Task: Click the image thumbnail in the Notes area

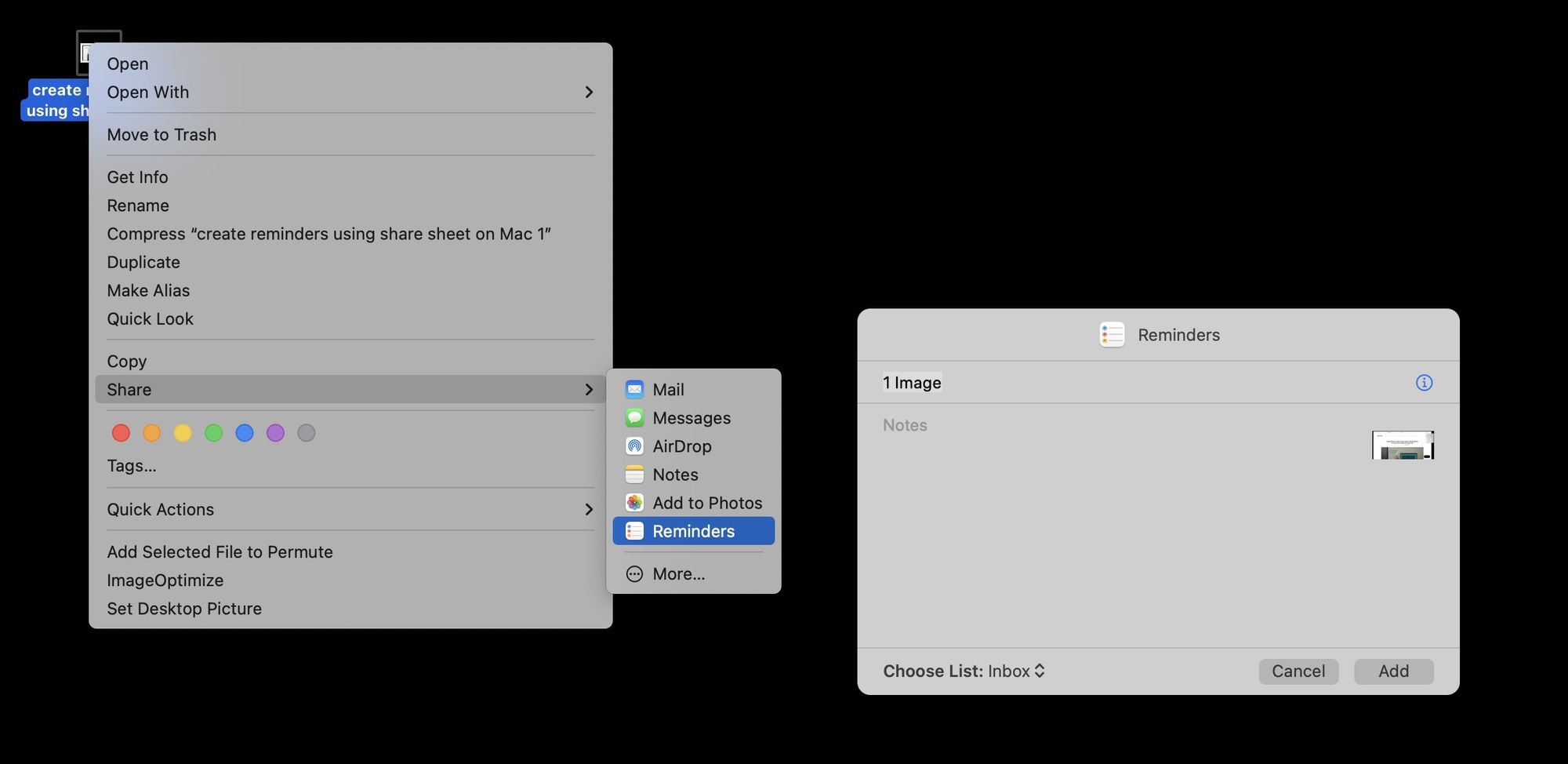Action: [1403, 444]
